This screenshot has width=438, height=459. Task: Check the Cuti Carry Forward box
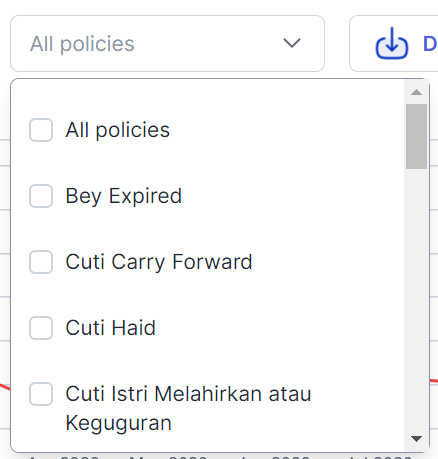point(41,262)
